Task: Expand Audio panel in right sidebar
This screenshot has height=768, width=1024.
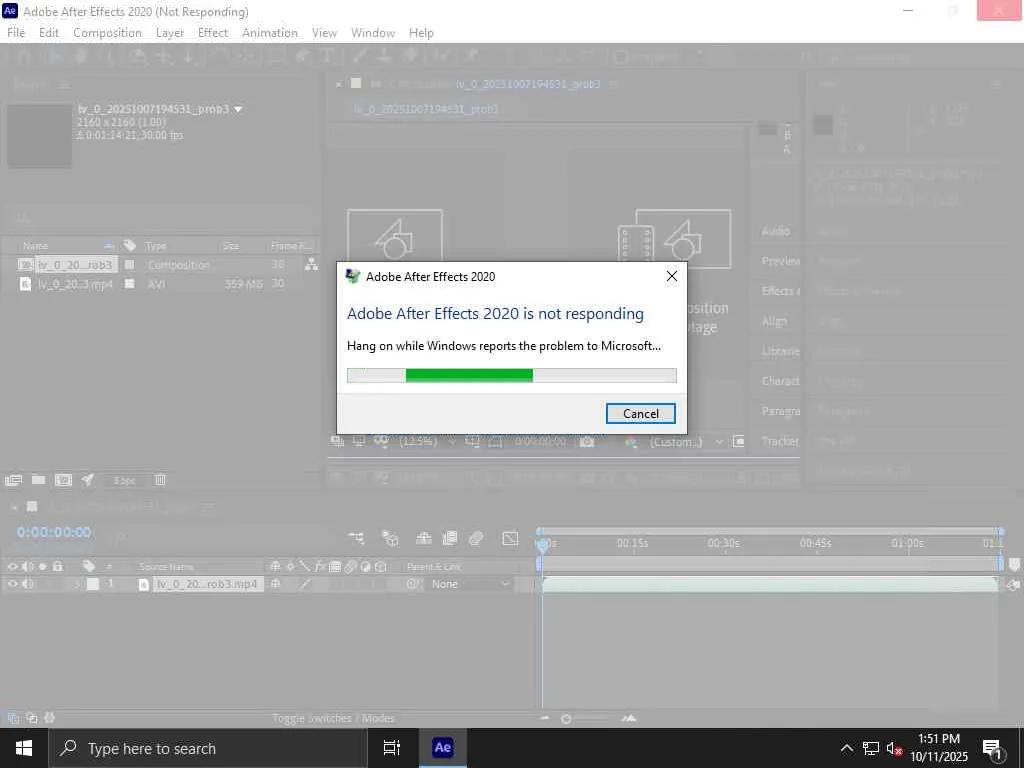Action: tap(776, 231)
